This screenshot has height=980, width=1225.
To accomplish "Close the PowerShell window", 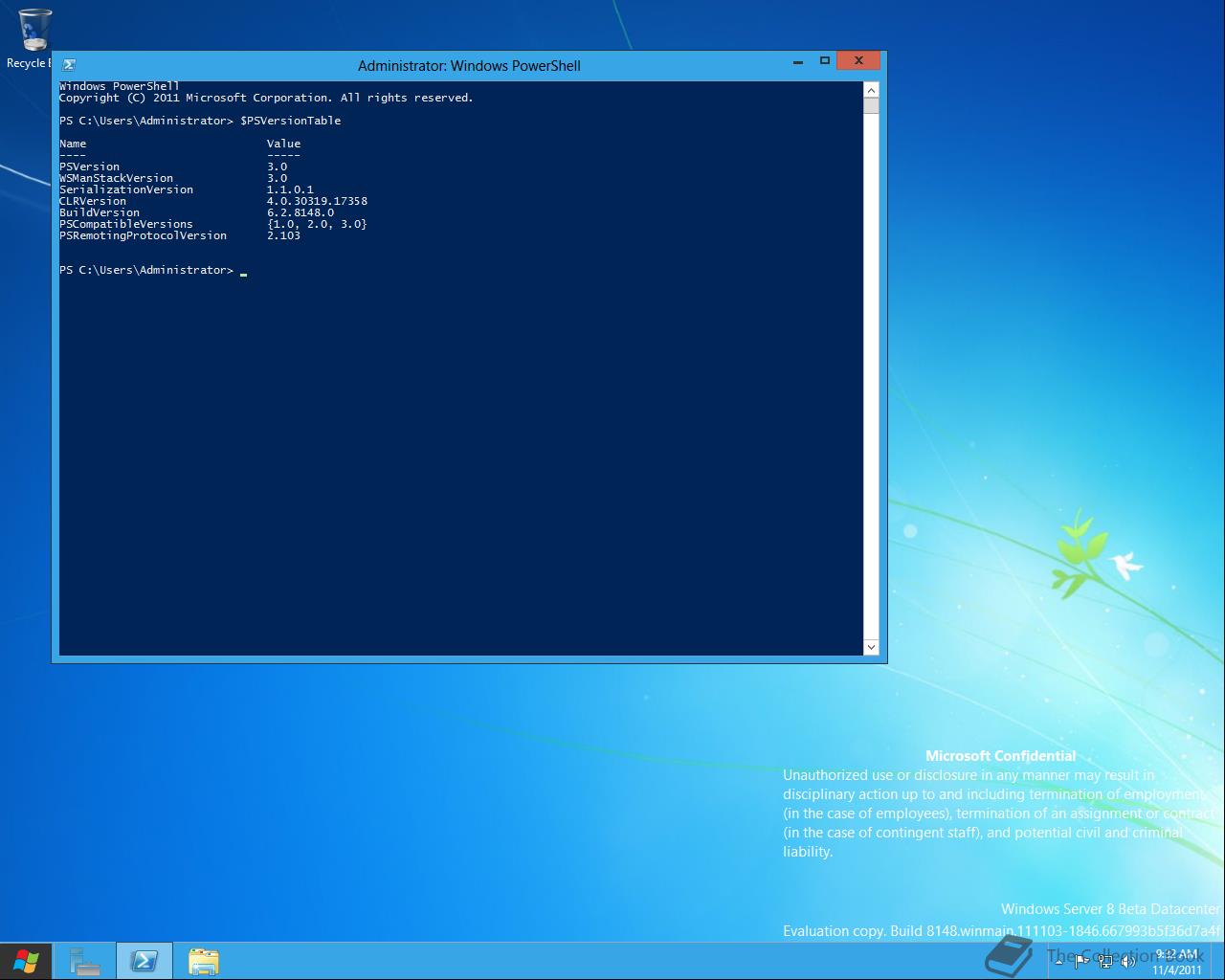I will (x=858, y=61).
